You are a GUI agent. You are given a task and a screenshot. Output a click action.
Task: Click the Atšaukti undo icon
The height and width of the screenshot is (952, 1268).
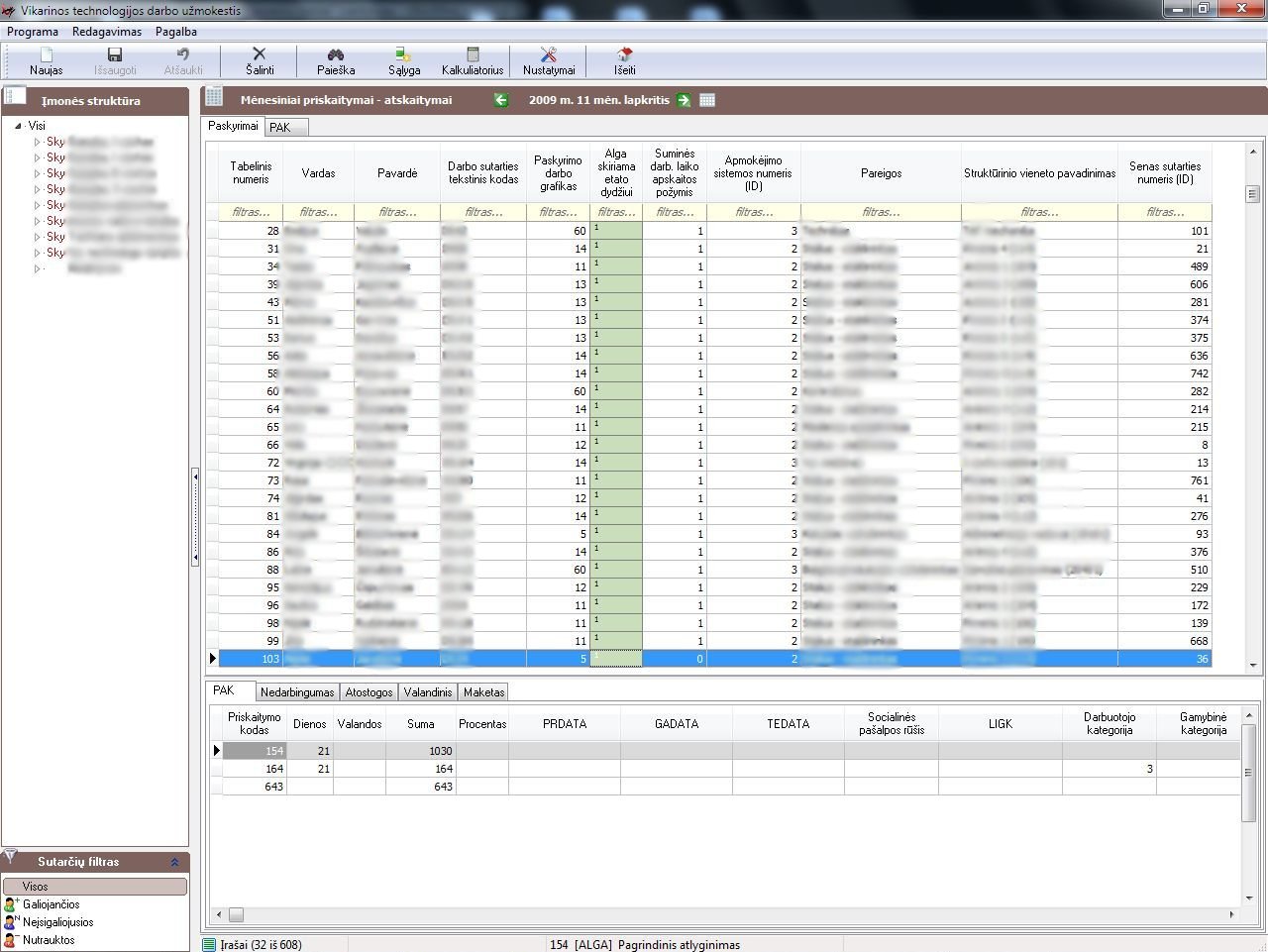(183, 61)
